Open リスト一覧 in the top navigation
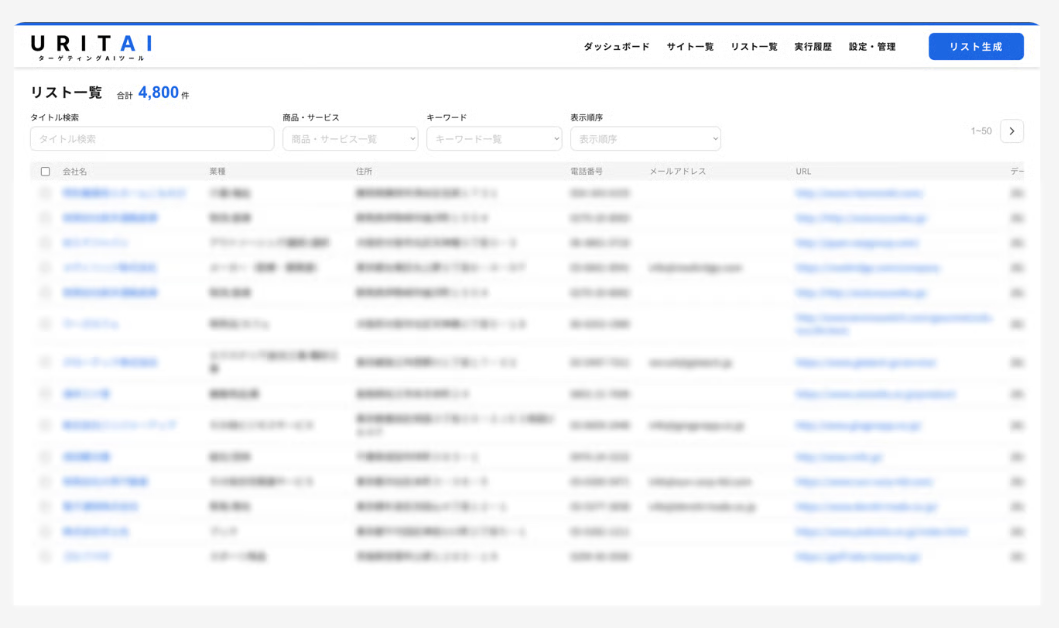The height and width of the screenshot is (628, 1059). coord(753,47)
